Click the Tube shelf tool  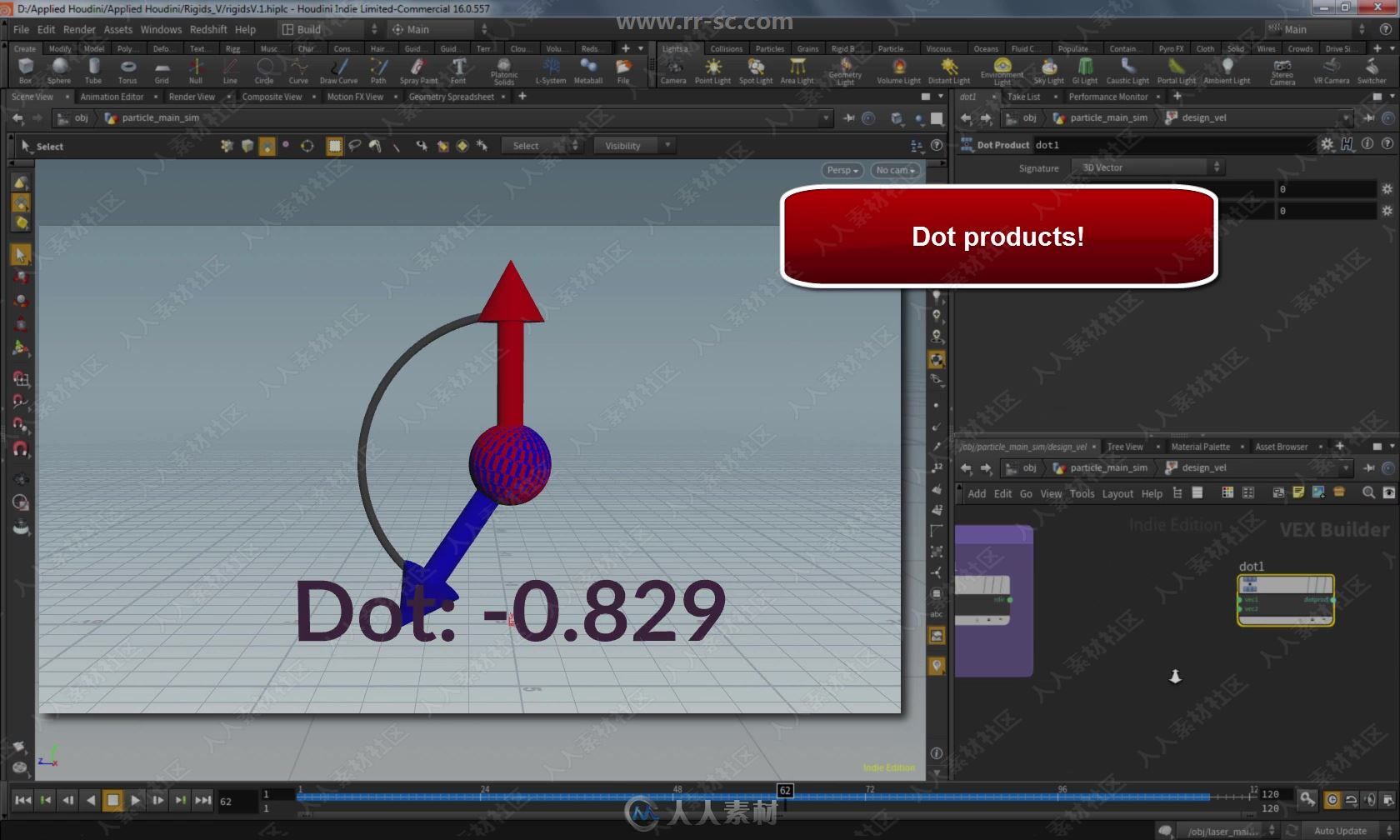tap(93, 71)
